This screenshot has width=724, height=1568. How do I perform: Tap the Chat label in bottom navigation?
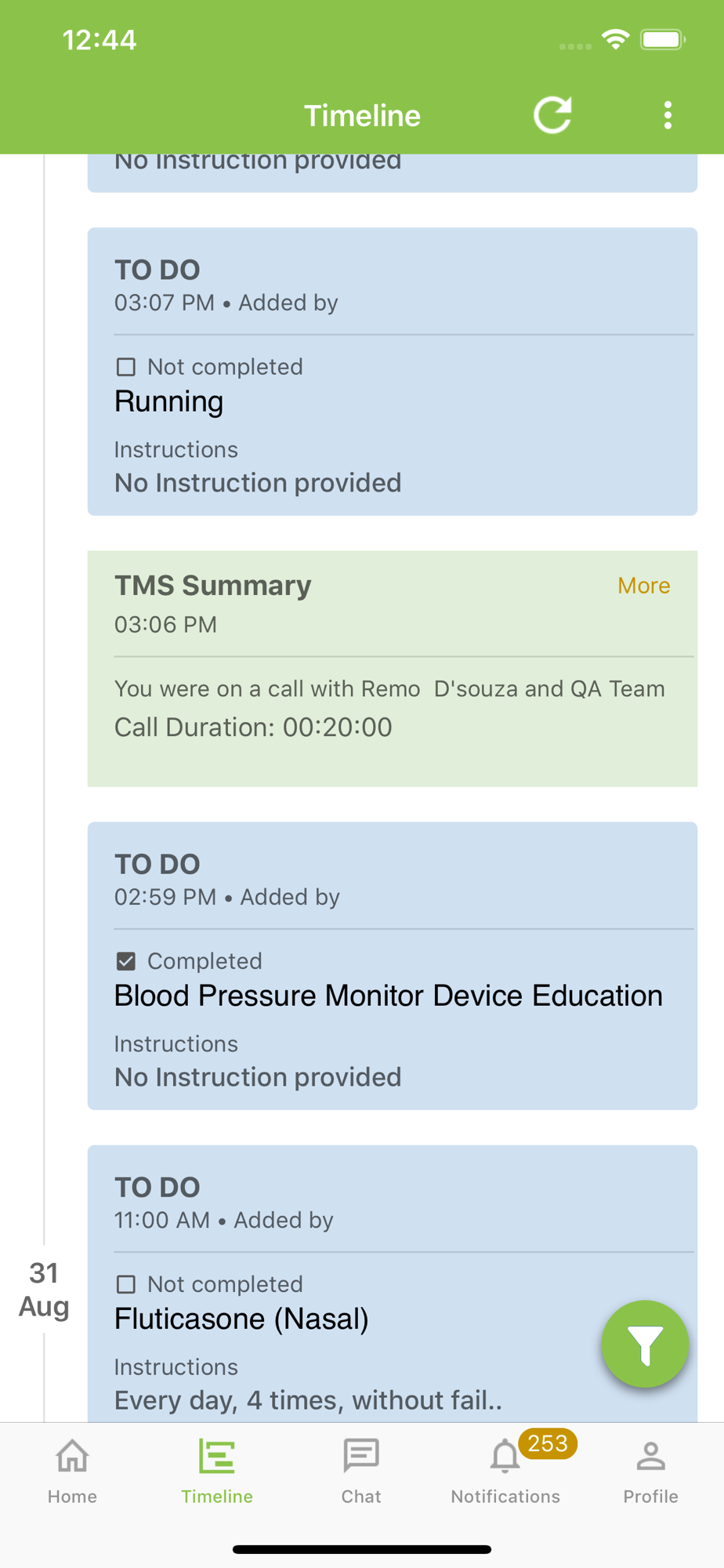point(361,1497)
